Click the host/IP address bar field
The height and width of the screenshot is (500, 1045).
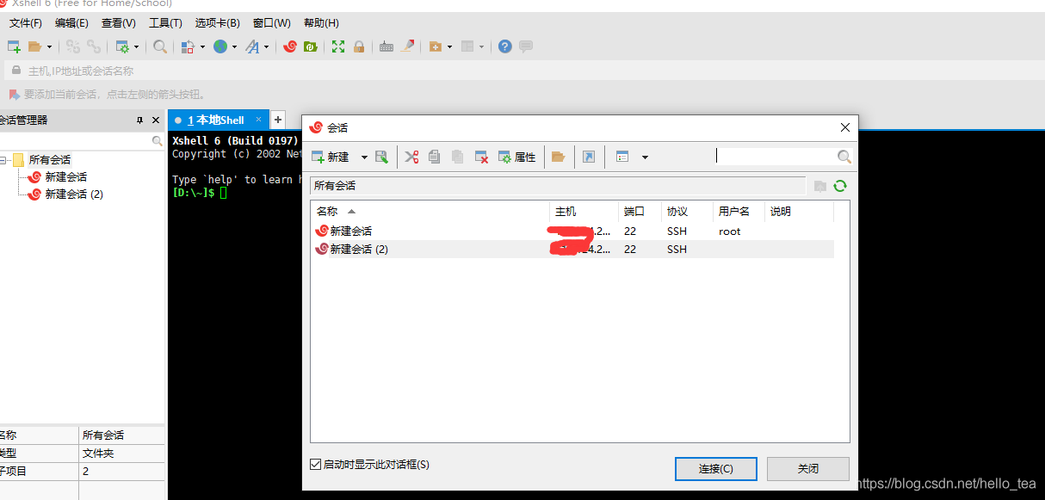(x=526, y=71)
